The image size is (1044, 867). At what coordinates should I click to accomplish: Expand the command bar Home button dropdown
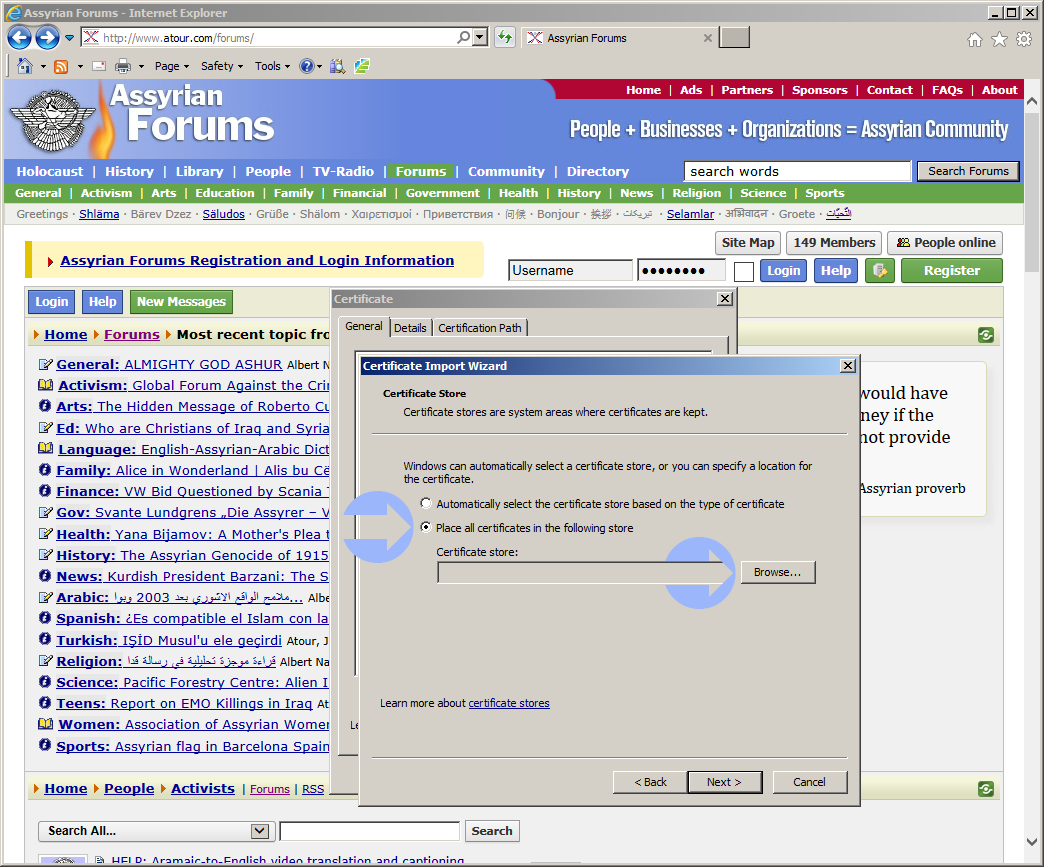click(43, 67)
